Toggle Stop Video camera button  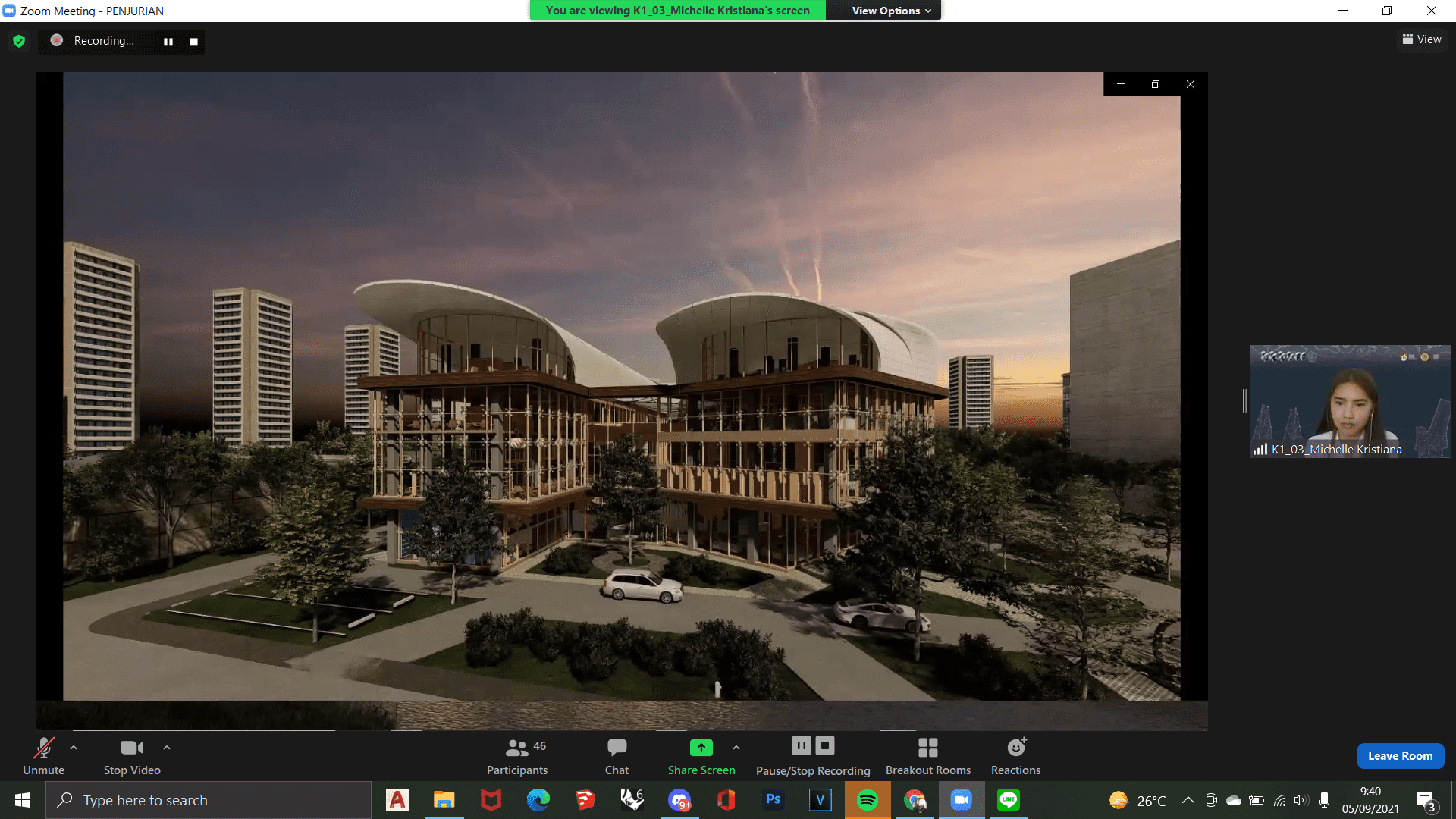pyautogui.click(x=132, y=756)
